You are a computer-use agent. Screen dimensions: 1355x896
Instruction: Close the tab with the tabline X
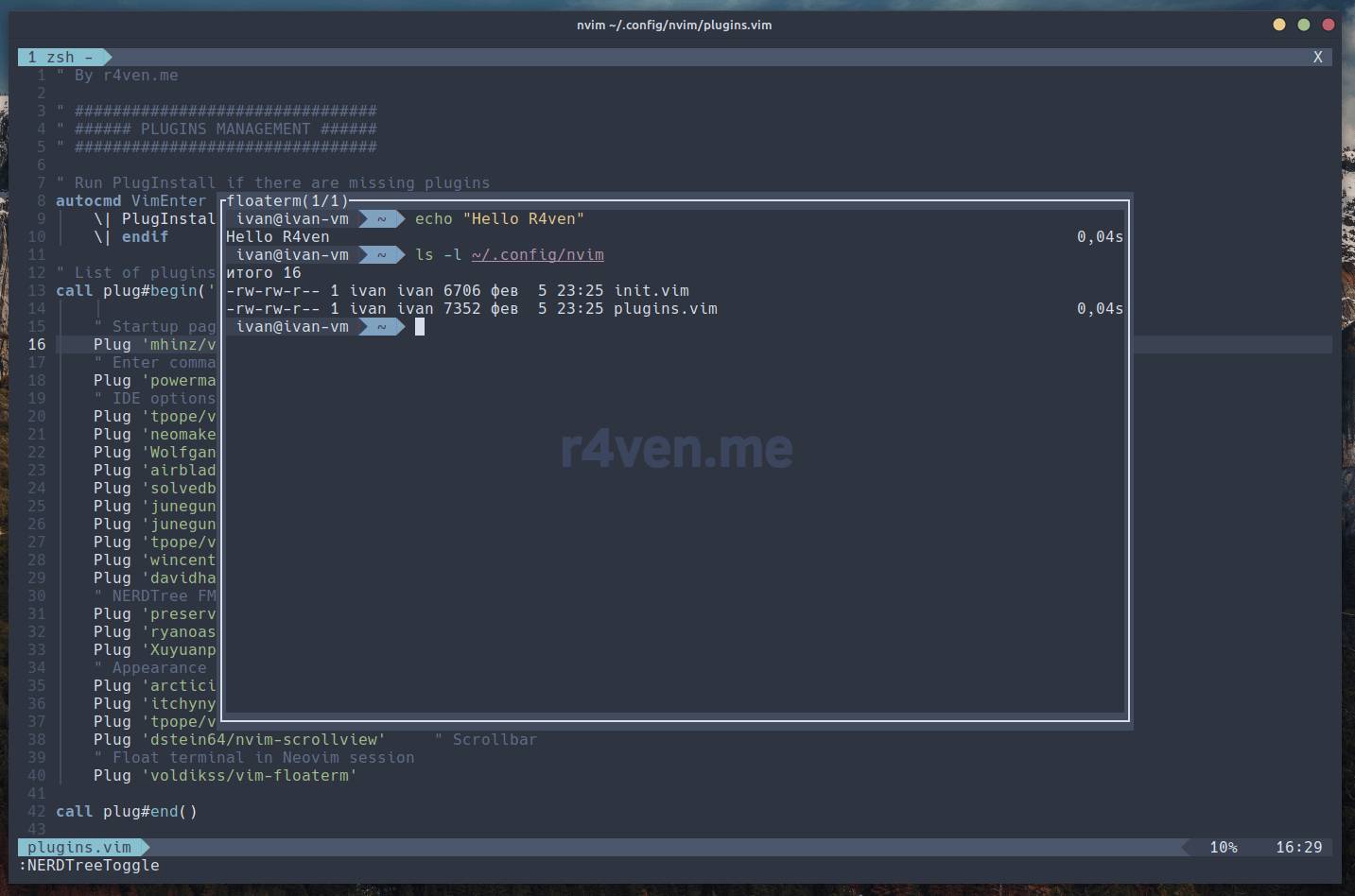pyautogui.click(x=1317, y=58)
